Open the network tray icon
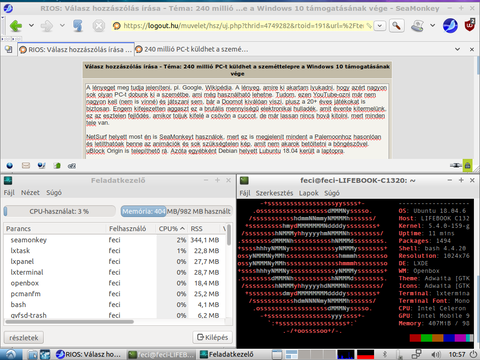Screen dimensions: 480x360 (417, 354)
